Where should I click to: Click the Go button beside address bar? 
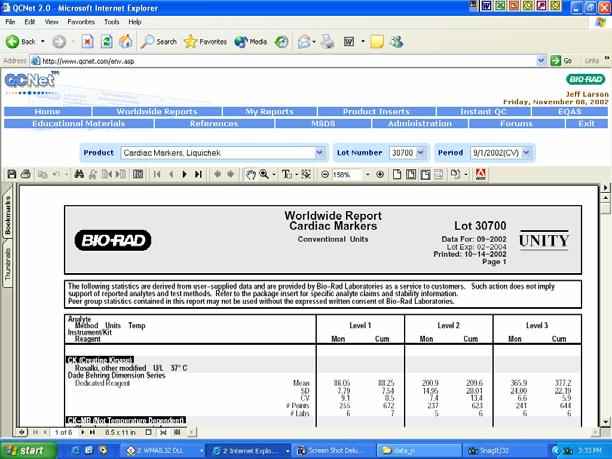tap(562, 60)
